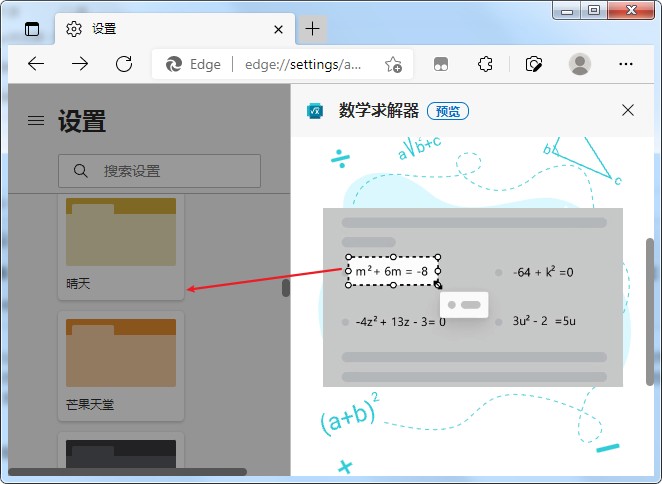Click the -4z² + 13z - 3 = 0 equation
Screen dimensions: 662x484
(400, 322)
